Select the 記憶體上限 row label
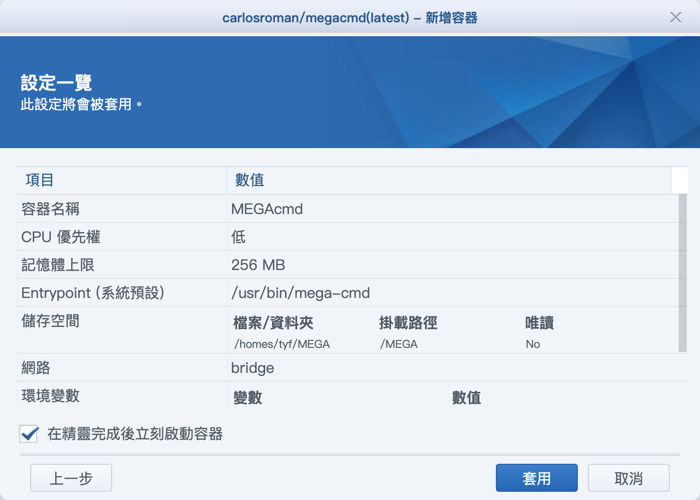Screen dimensions: 700x500 pos(58,265)
